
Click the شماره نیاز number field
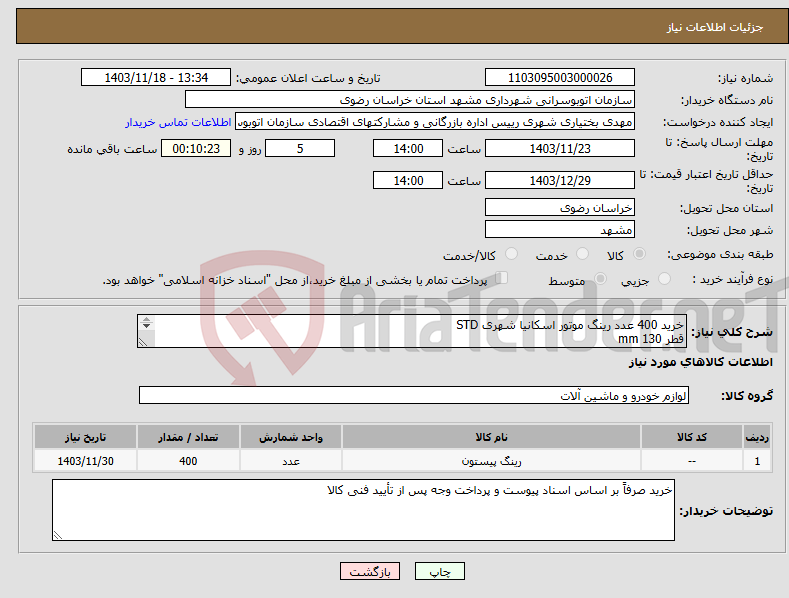point(560,78)
